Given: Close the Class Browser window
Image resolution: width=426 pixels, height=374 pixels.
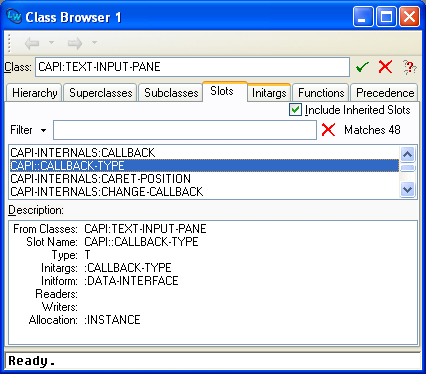Looking at the screenshot, I should (x=410, y=16).
